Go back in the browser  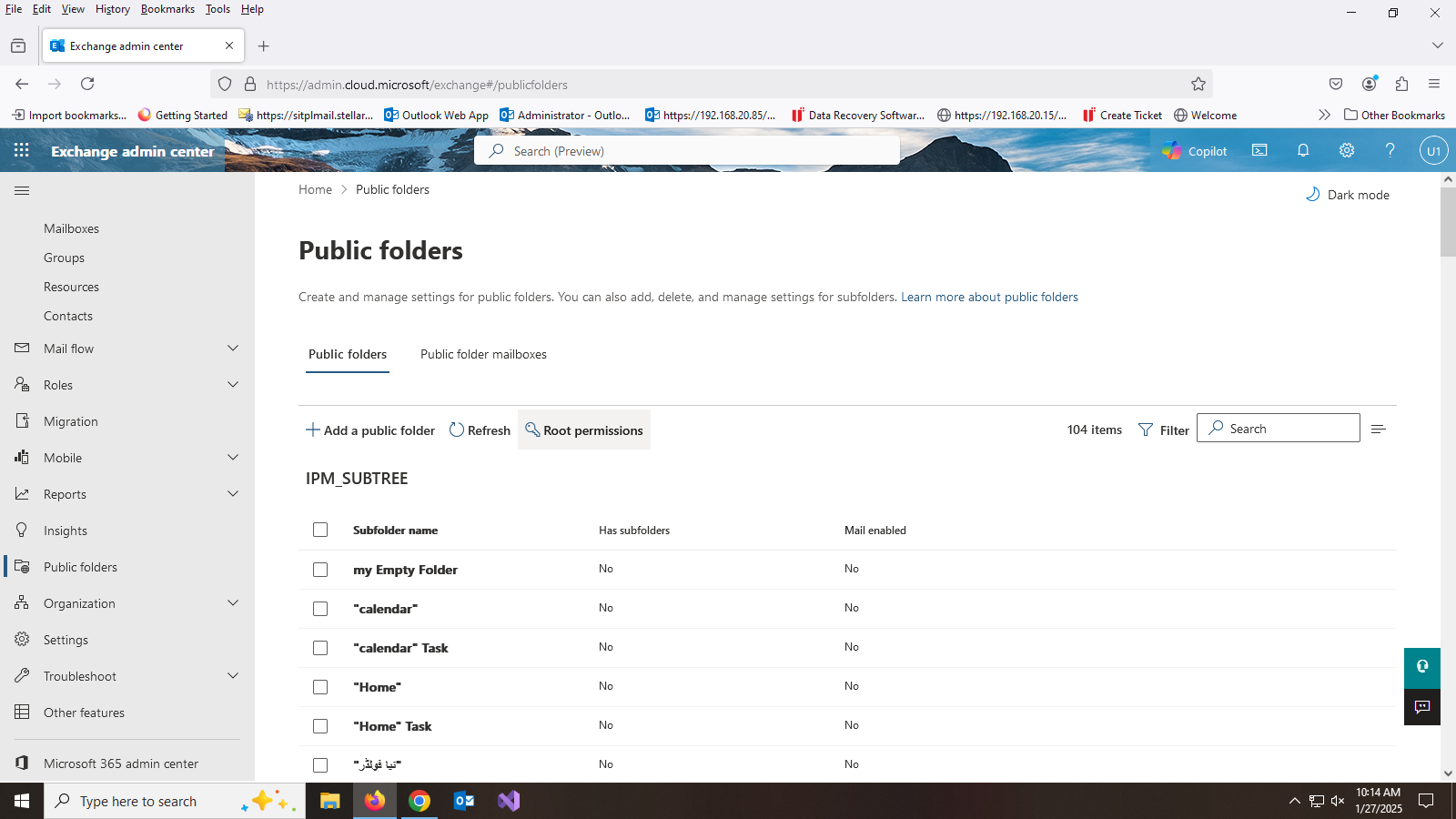[22, 84]
